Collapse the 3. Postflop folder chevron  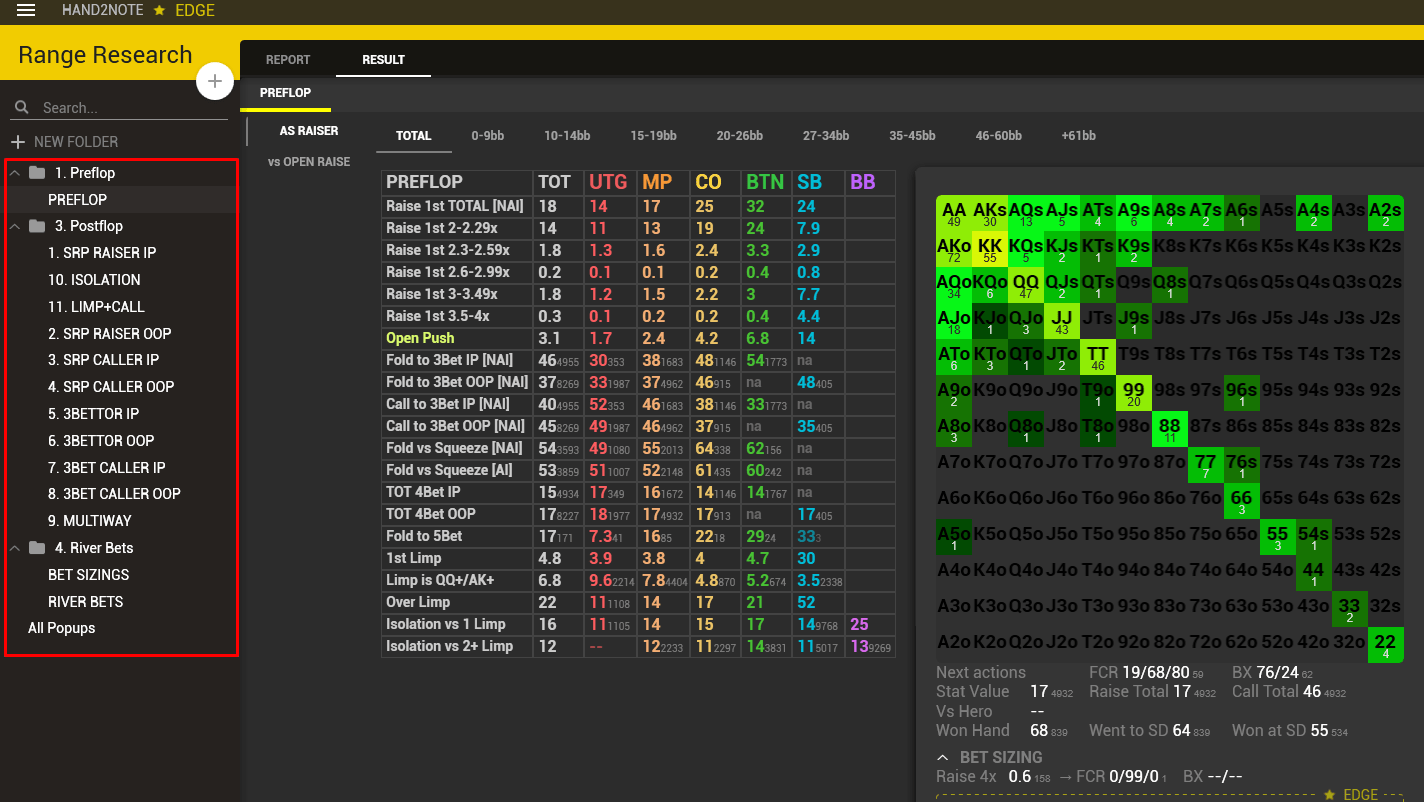point(15,226)
